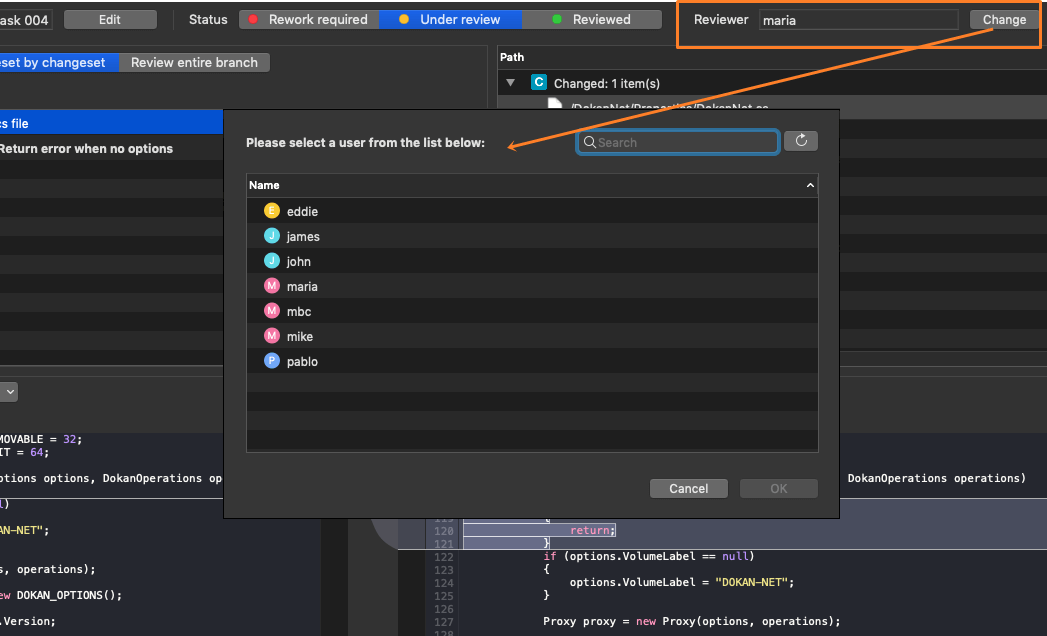
Task: Set status to Reviewed
Action: [592, 19]
